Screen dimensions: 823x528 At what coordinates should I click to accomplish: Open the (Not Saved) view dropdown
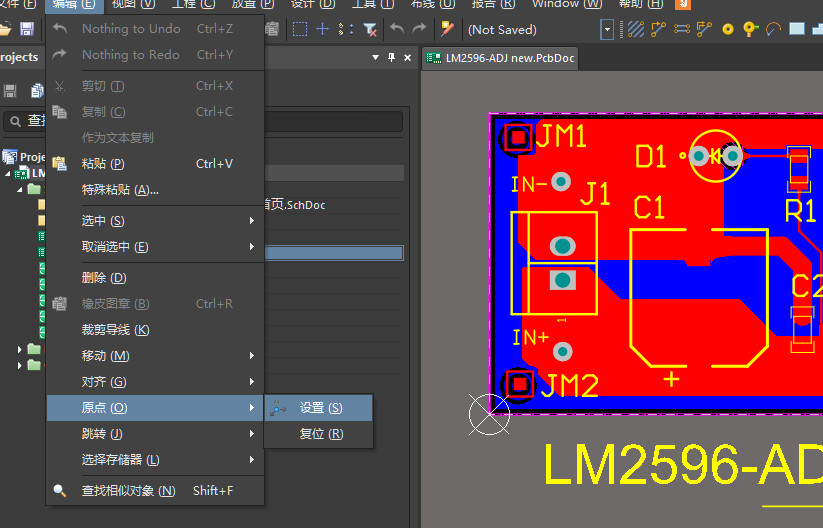coord(607,30)
